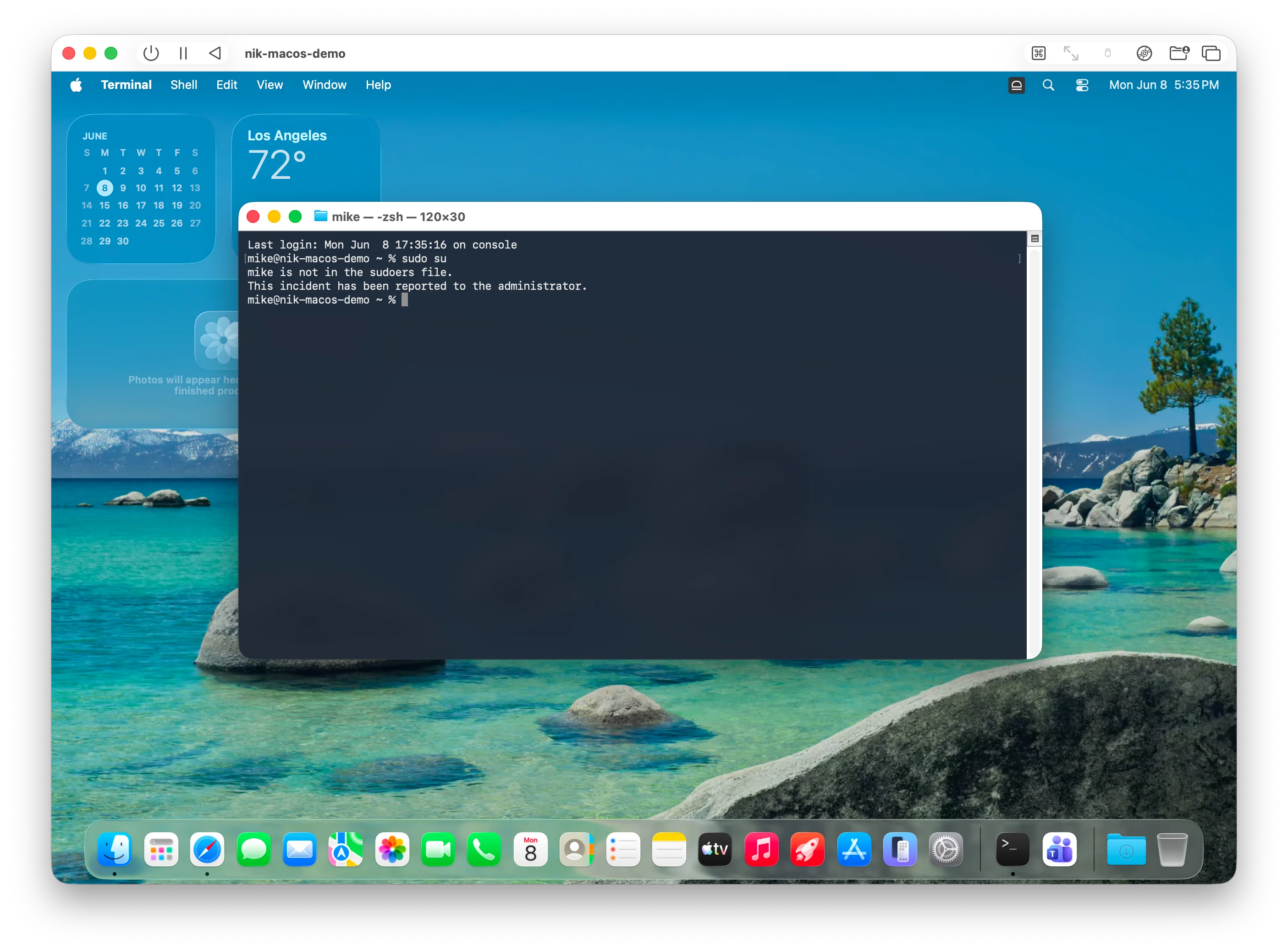1288x952 pixels.
Task: Launch Launchpad from the Dock
Action: point(161,849)
